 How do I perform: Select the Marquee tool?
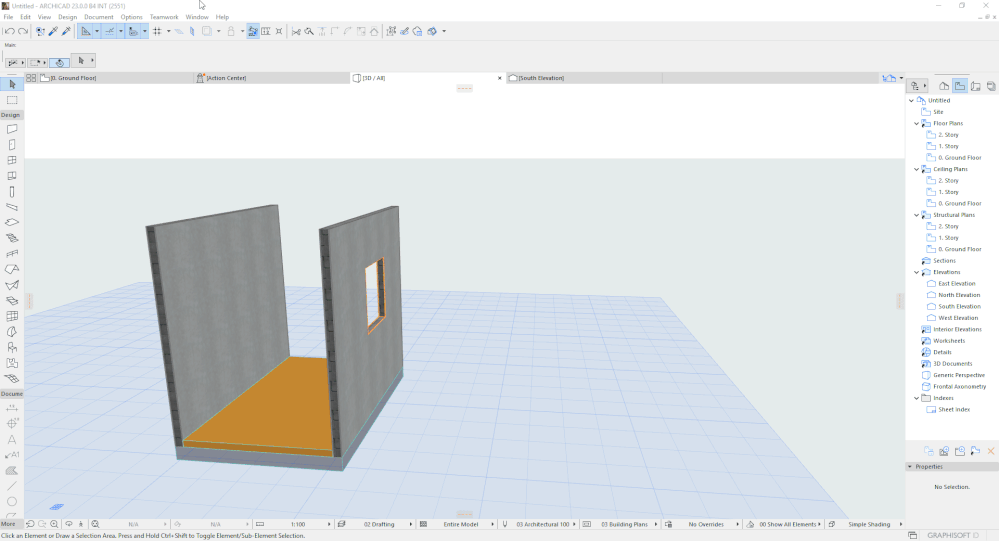12,100
